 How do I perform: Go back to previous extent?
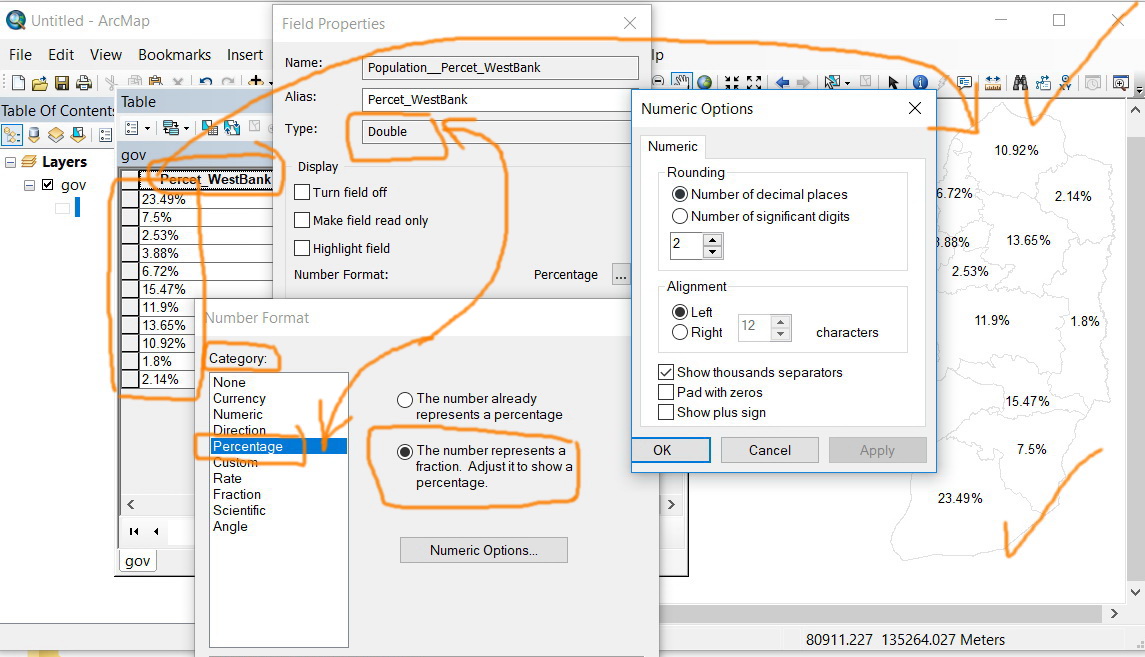point(782,82)
